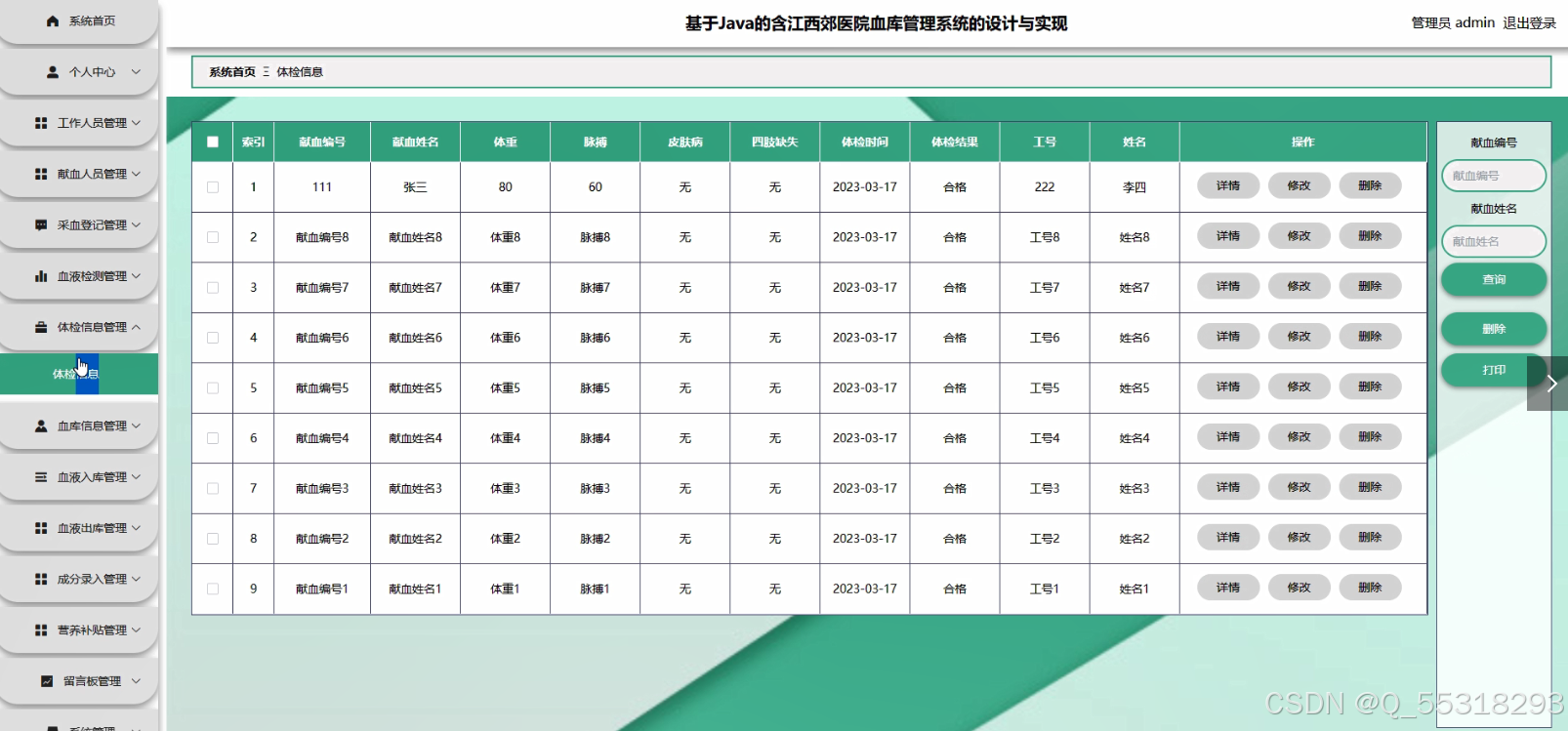Click the grid icon beside 成分录入管理

(41, 579)
